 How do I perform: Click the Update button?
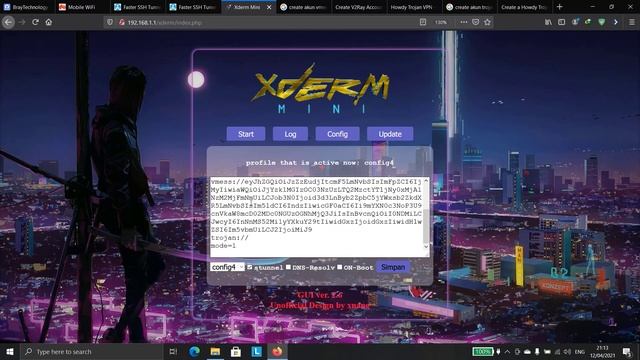pos(390,134)
